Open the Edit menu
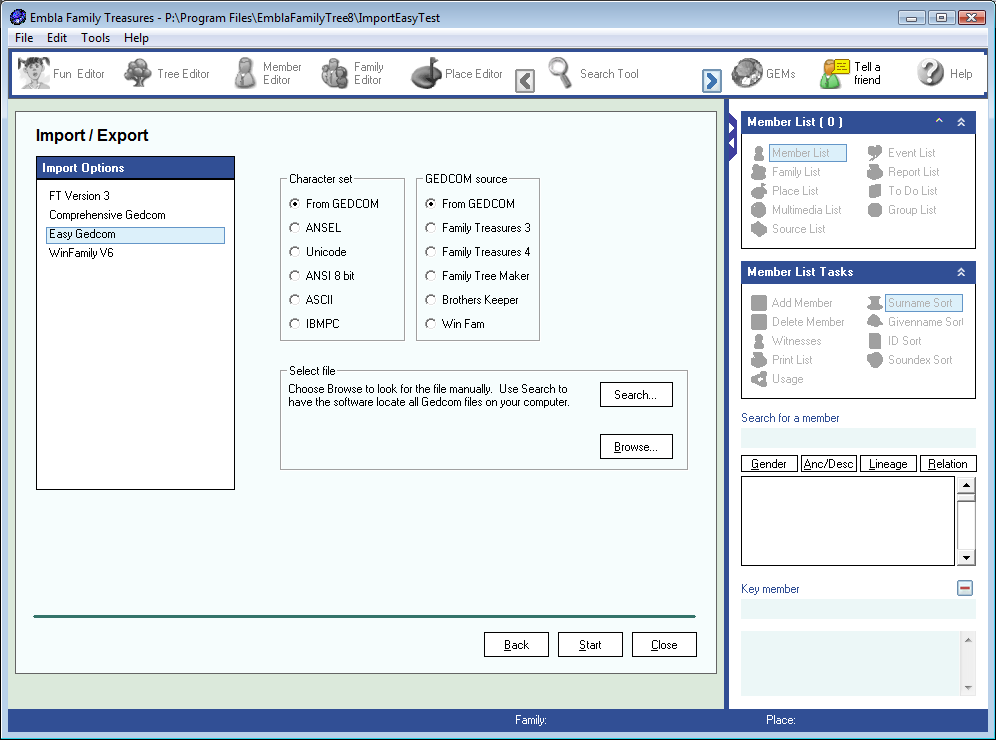Viewport: 996px width, 740px height. [57, 38]
